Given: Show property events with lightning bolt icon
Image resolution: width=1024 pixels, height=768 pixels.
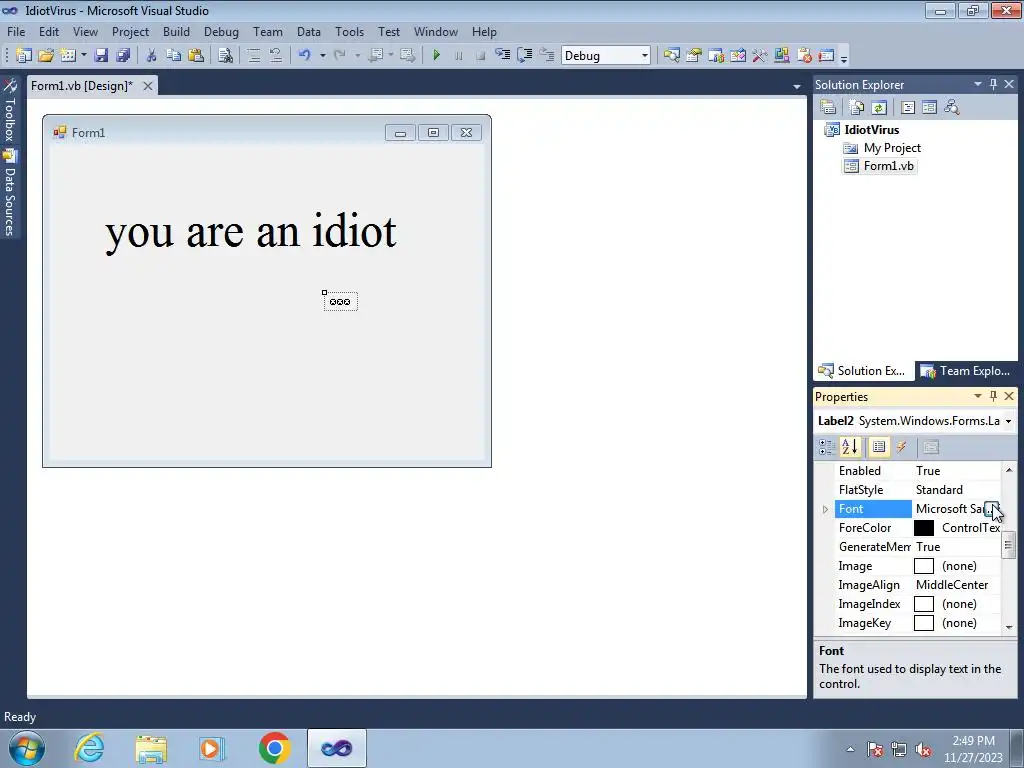Looking at the screenshot, I should pos(901,447).
